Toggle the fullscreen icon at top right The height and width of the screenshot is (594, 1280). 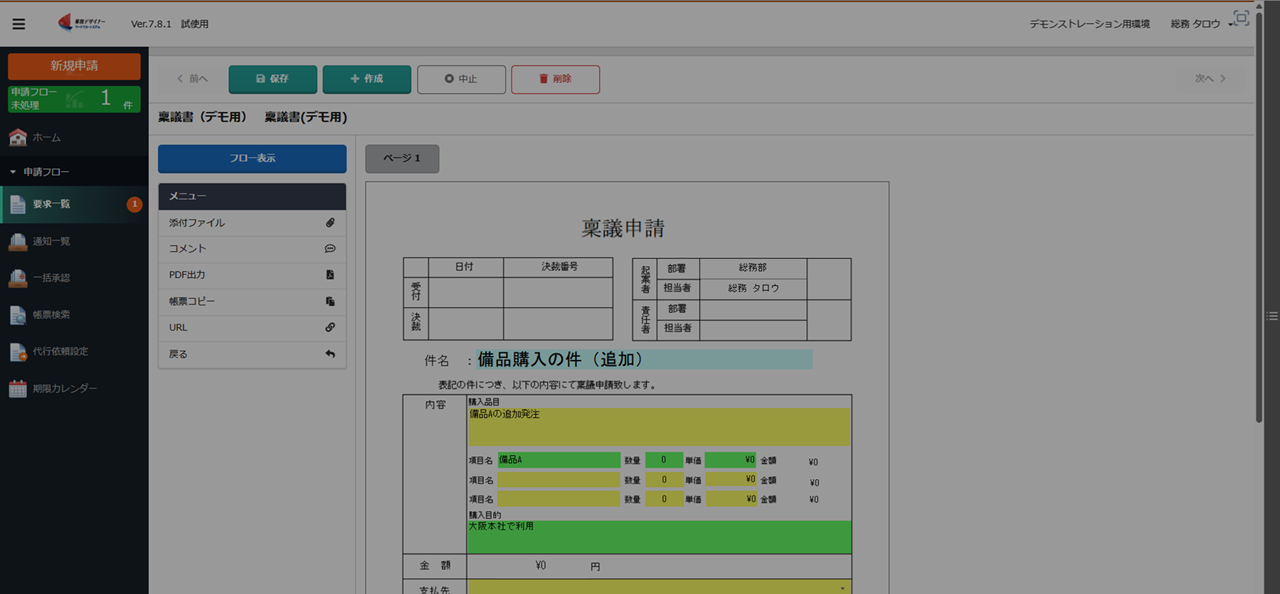coord(1241,18)
